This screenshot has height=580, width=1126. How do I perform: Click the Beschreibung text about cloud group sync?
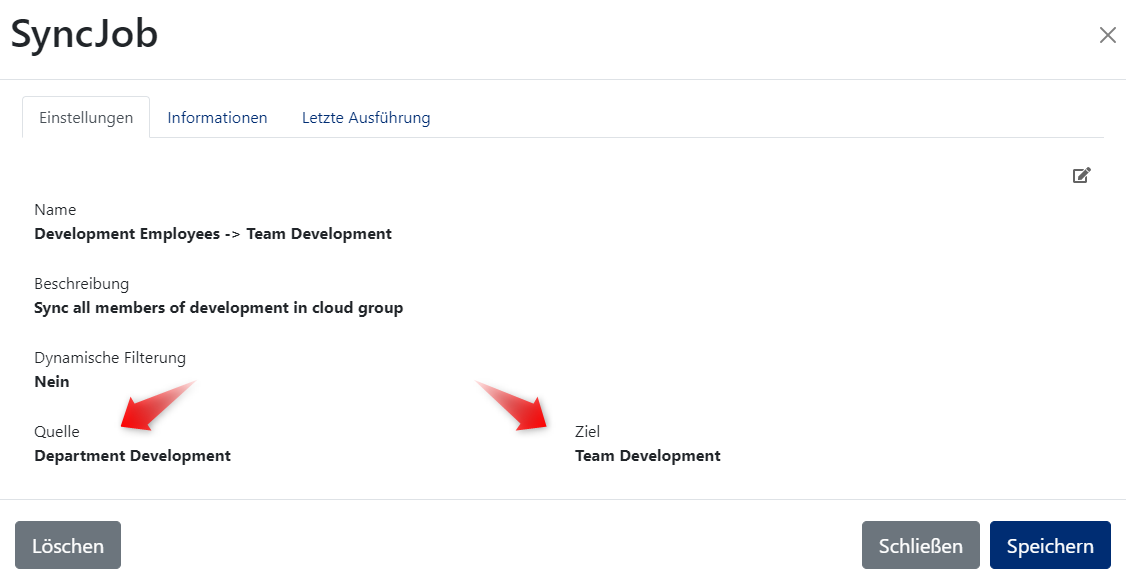point(218,307)
